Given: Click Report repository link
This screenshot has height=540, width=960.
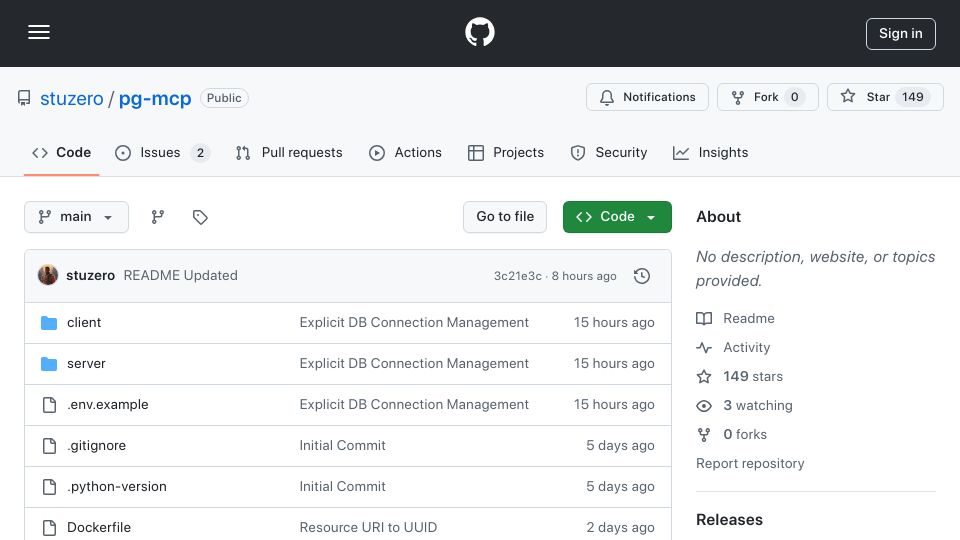Looking at the screenshot, I should (x=750, y=463).
